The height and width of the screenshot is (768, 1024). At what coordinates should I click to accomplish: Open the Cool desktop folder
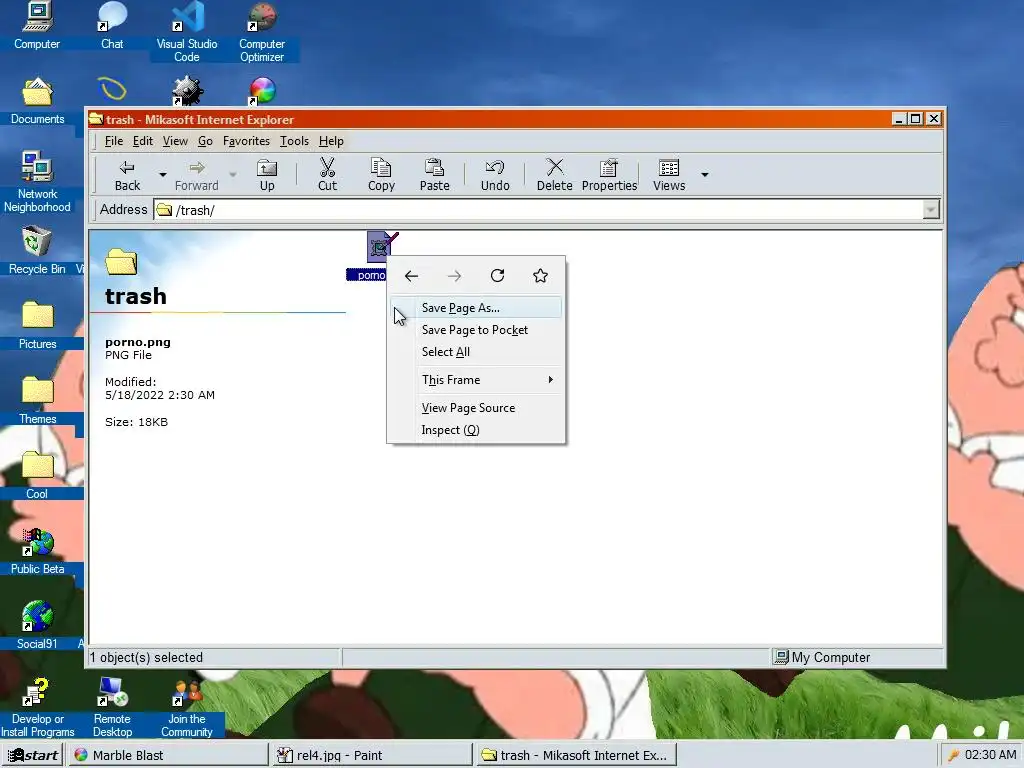coord(37,476)
